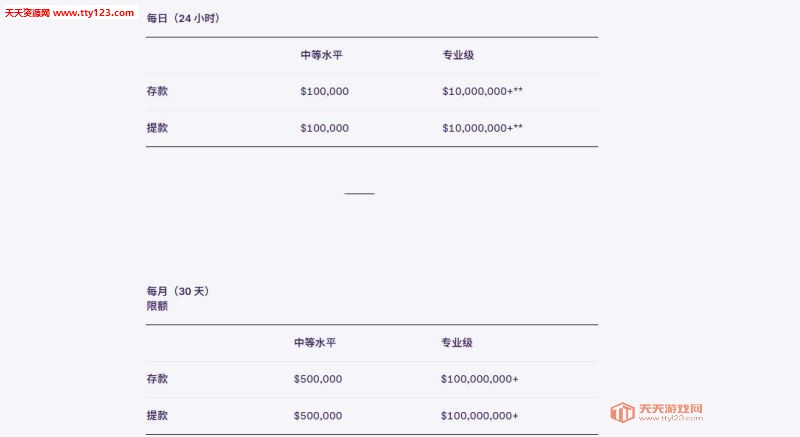800x437 pixels.
Task: Click daily deposit $10,000,000+** value
Action: point(482,91)
